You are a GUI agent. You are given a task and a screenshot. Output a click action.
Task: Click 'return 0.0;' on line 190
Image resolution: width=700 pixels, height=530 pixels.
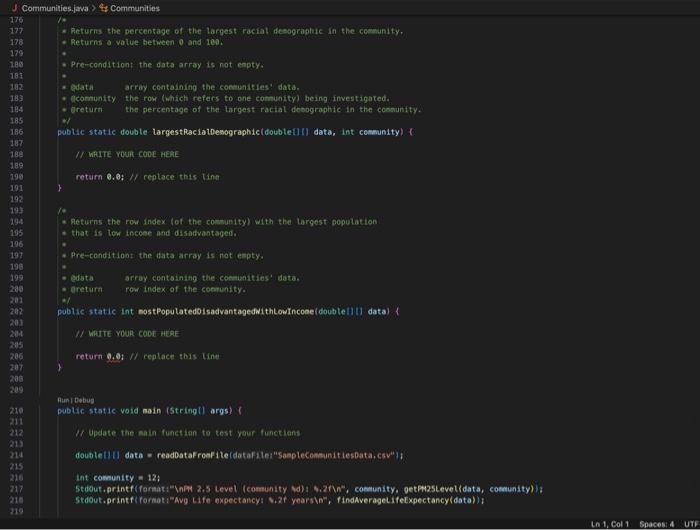100,177
